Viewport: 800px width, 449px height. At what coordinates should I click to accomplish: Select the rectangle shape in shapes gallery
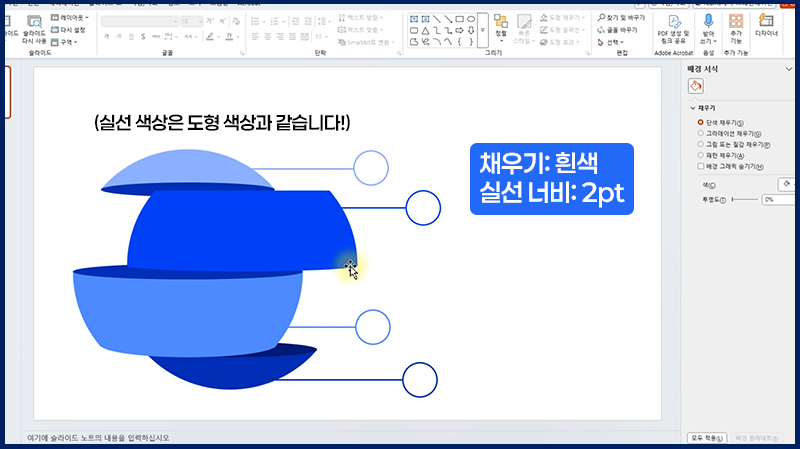(460, 19)
